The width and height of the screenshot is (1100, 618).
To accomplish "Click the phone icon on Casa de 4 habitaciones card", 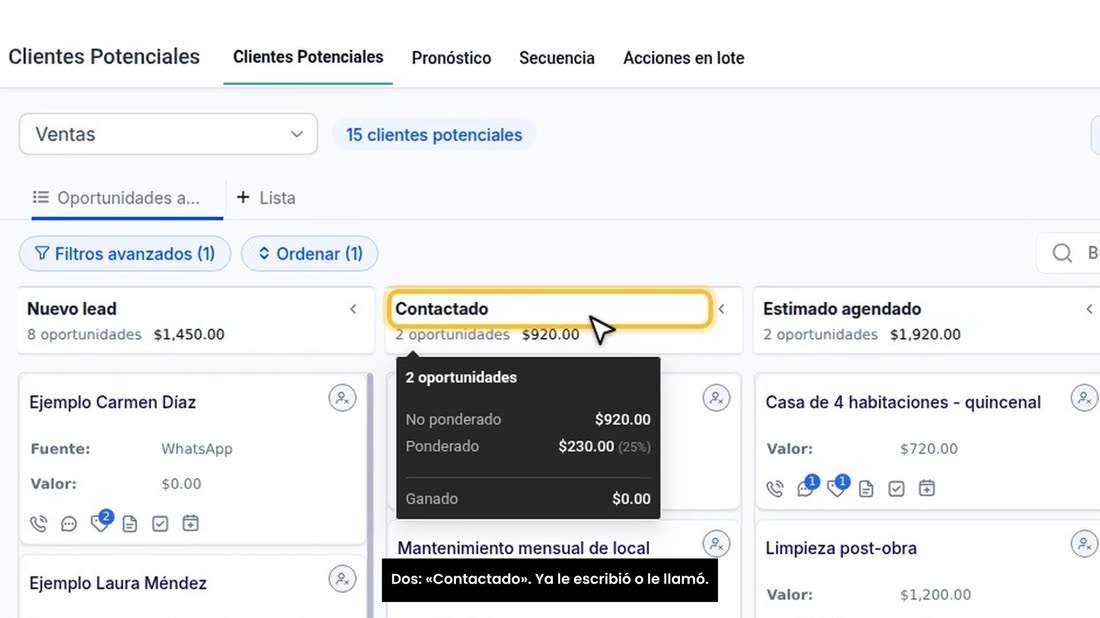I will coord(774,488).
